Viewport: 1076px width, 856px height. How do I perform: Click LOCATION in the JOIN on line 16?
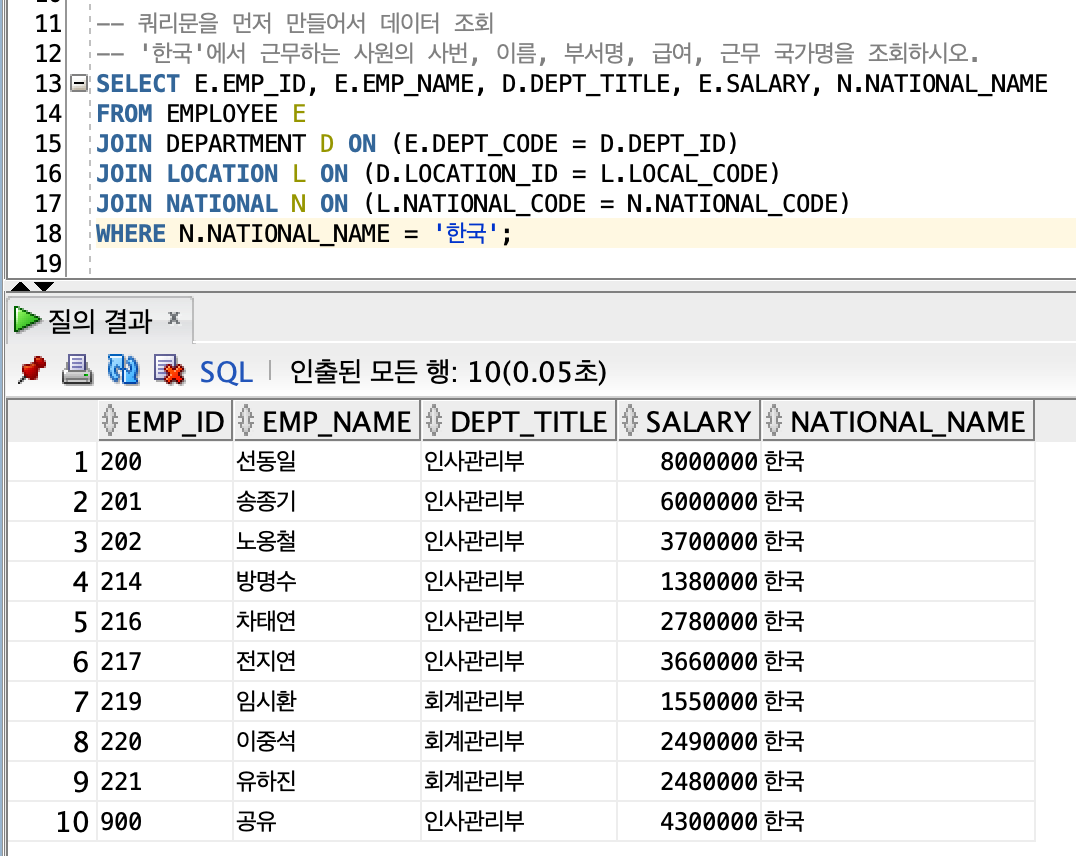tap(222, 174)
